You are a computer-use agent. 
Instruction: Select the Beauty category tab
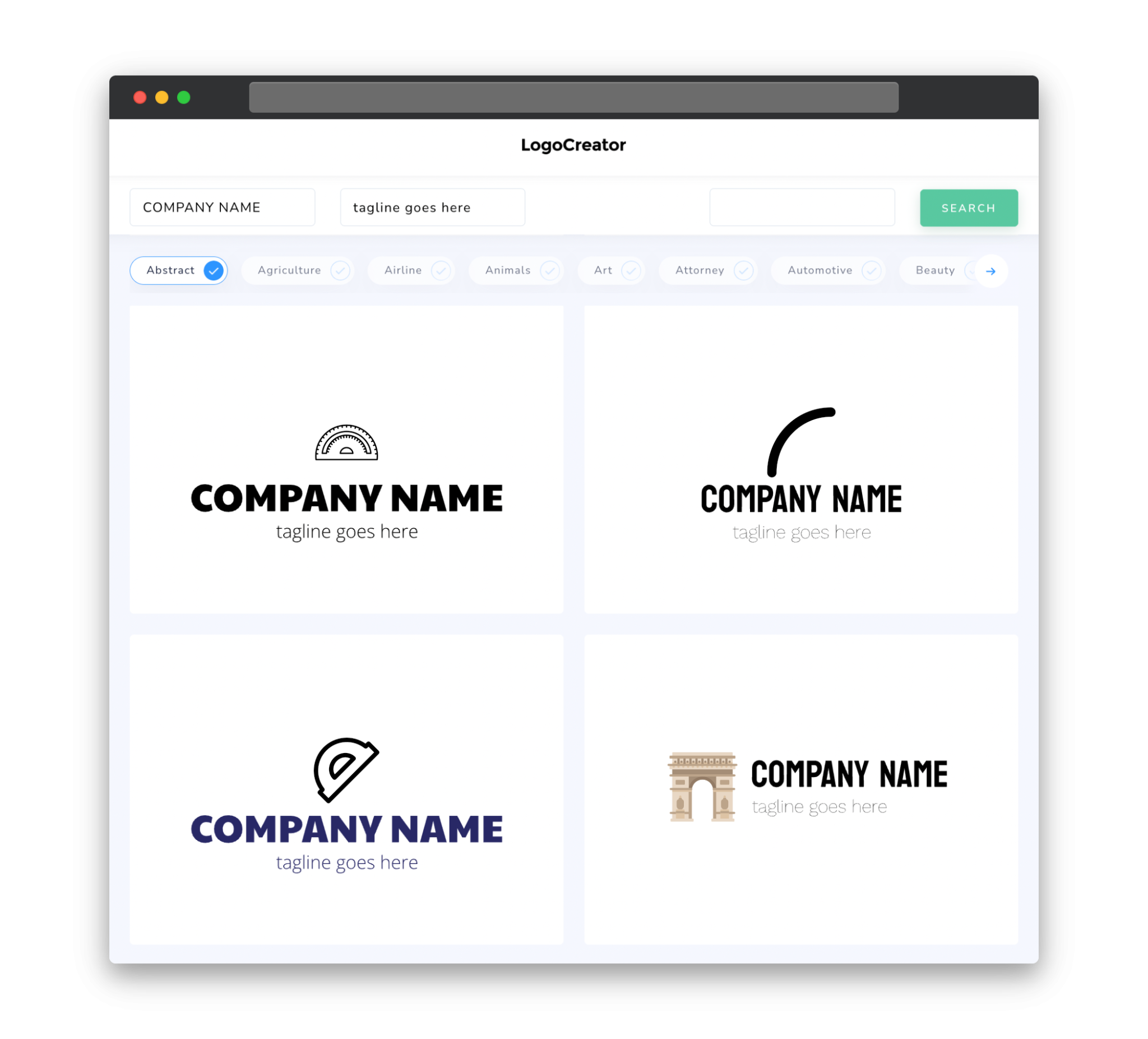(x=935, y=270)
